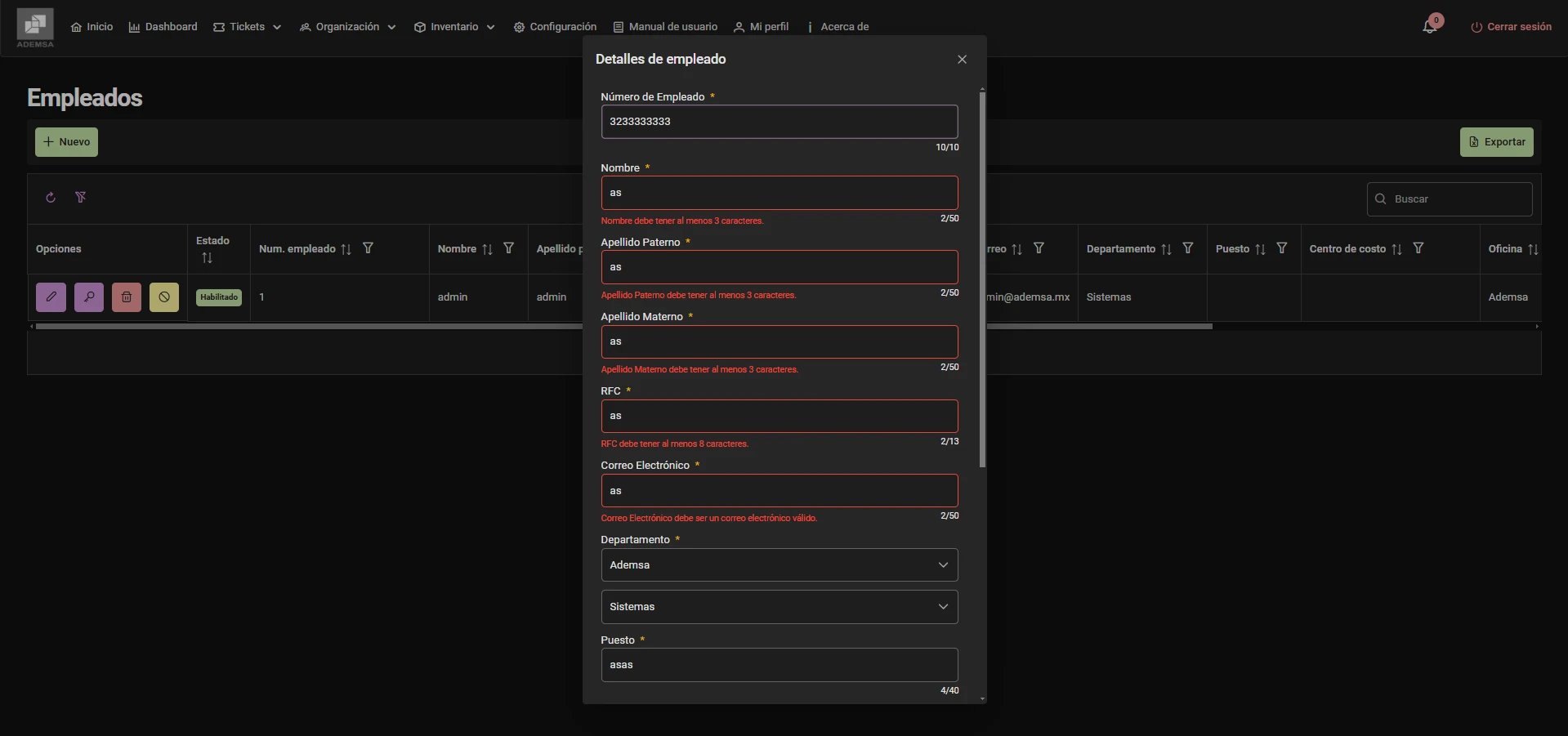This screenshot has height=736, width=1568.
Task: Filter the Departamento column
Action: (x=1188, y=248)
